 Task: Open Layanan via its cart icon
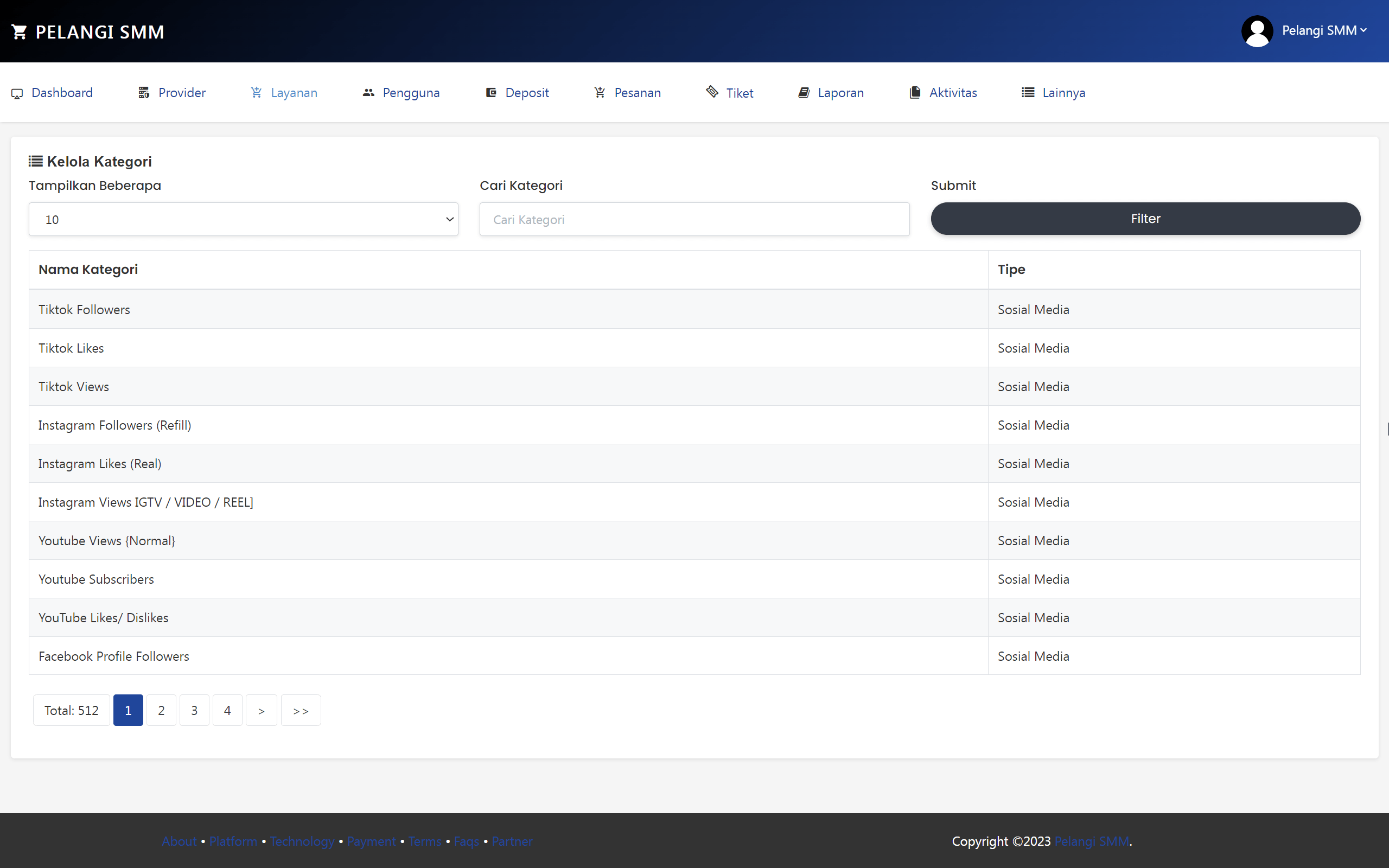pyautogui.click(x=256, y=92)
